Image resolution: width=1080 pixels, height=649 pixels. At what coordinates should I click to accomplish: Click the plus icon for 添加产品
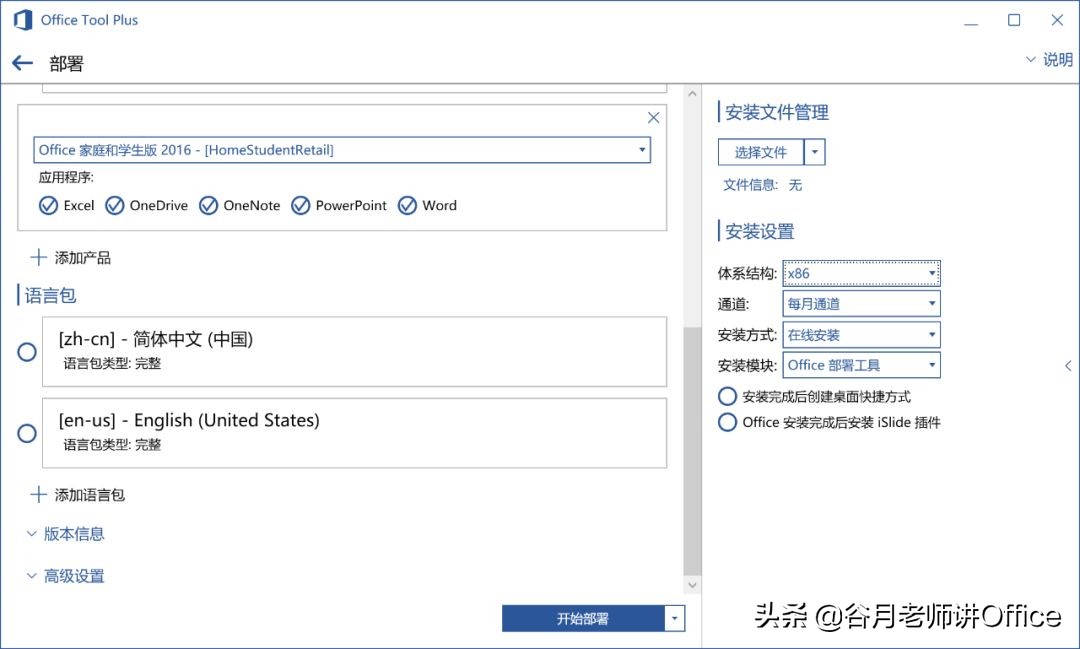(x=39, y=258)
